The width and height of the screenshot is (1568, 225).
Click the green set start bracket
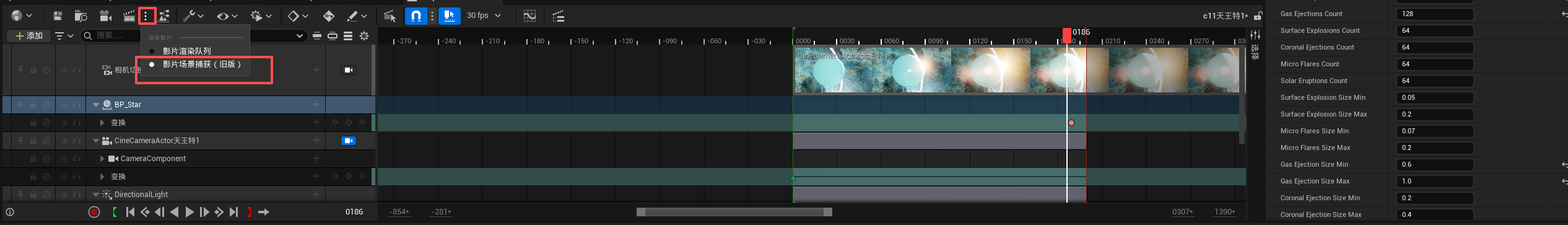tap(115, 212)
